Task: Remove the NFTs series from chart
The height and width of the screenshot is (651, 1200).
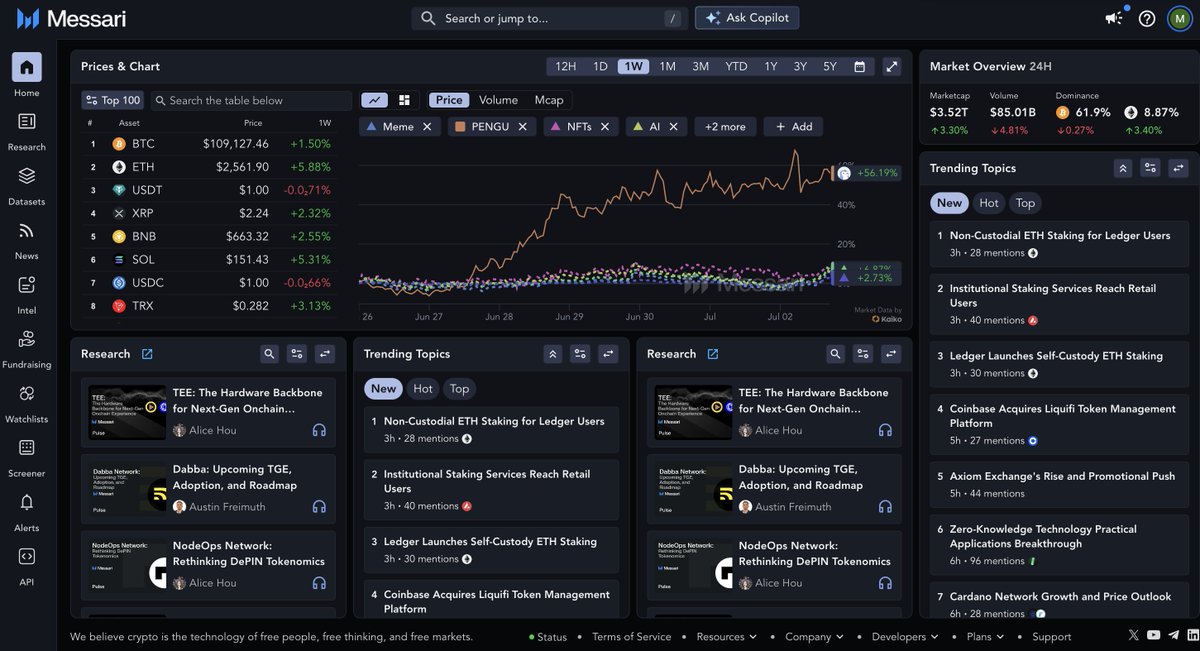Action: pos(605,127)
